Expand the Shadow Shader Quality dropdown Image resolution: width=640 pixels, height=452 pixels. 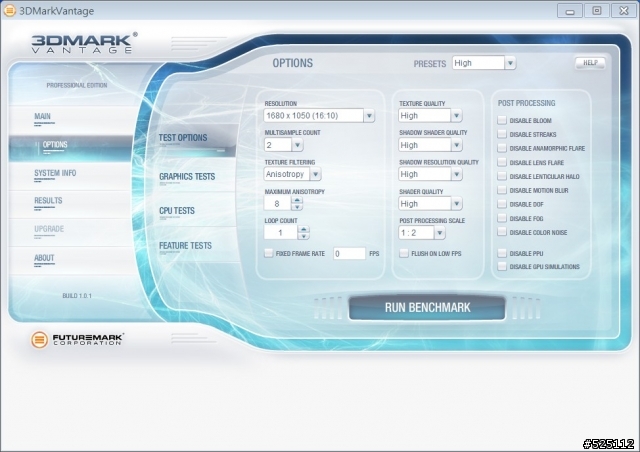(x=456, y=145)
